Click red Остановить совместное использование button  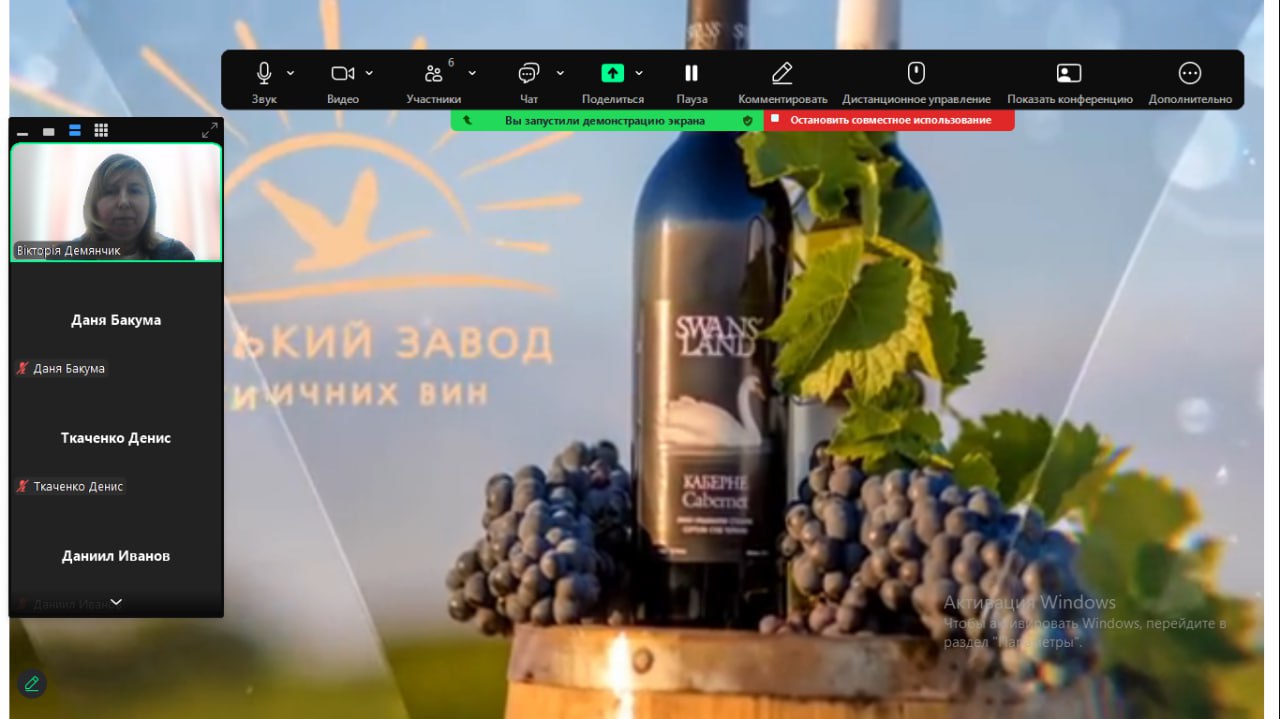(x=889, y=120)
